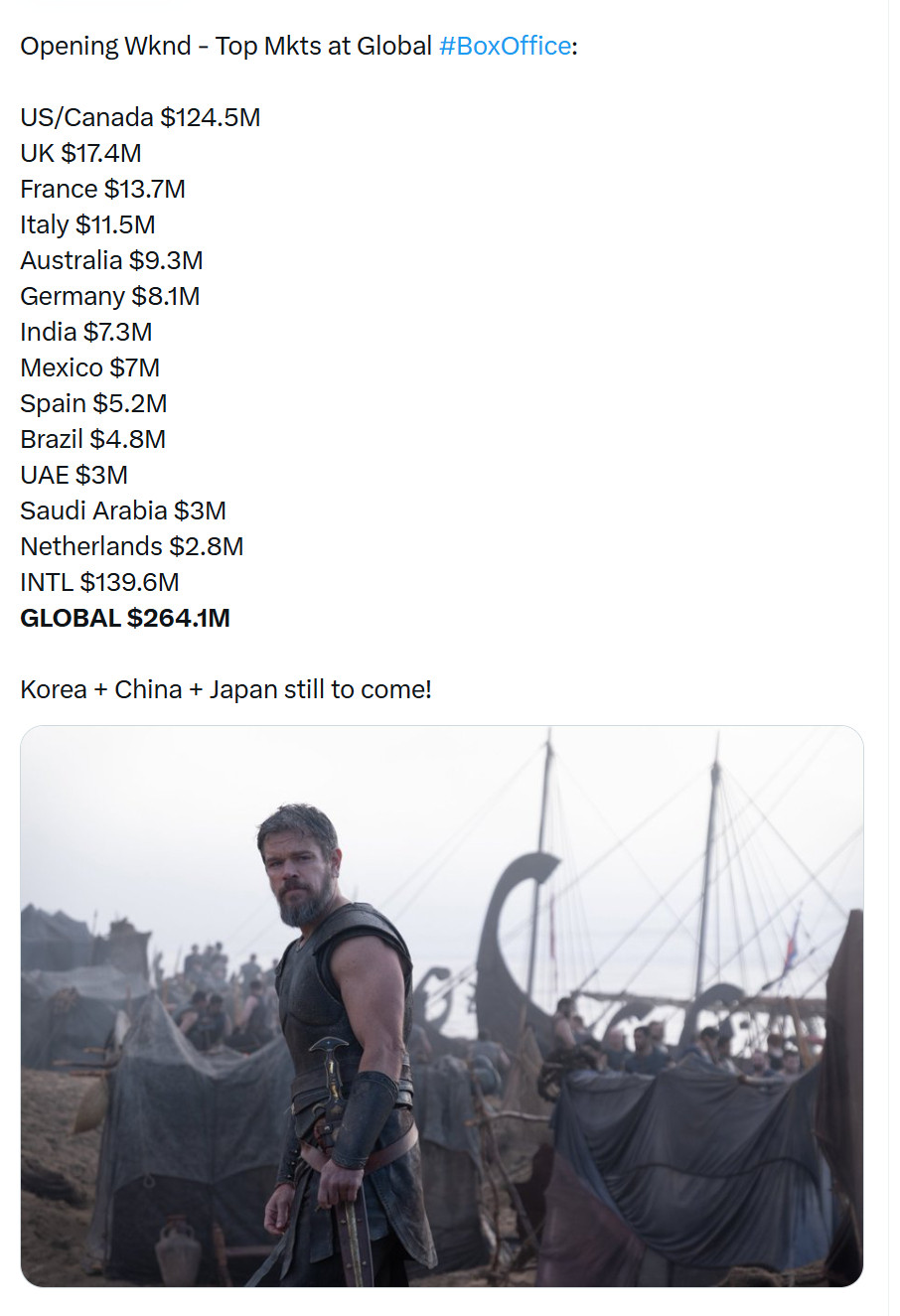The width and height of the screenshot is (900, 1316).
Task: Click the bold GLOBAL $264.1M total
Action: [125, 618]
